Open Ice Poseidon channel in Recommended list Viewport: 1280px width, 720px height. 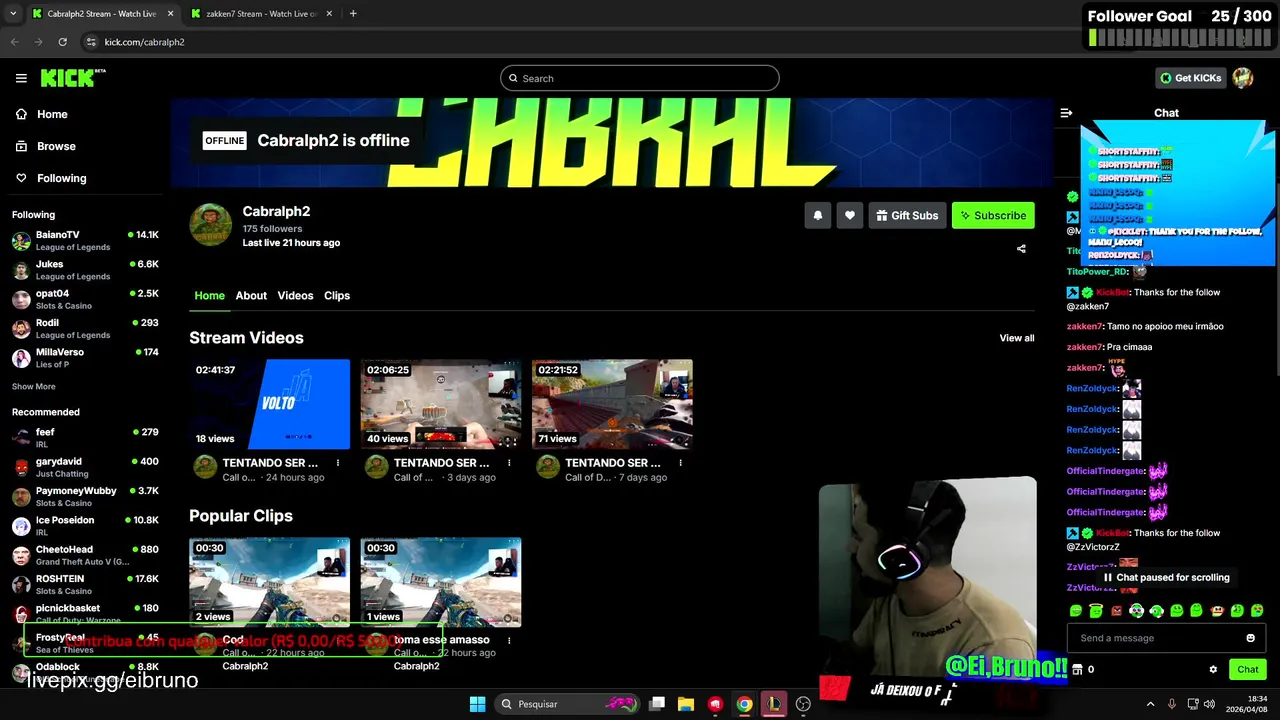point(85,526)
